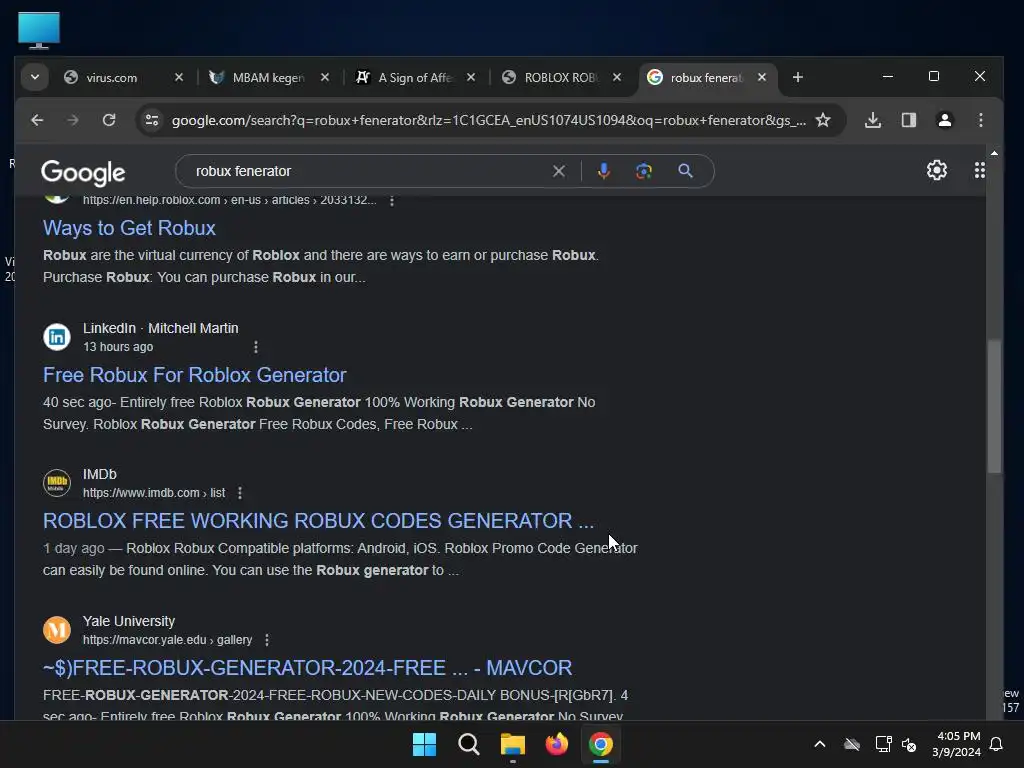The width and height of the screenshot is (1024, 768).
Task: Close the ROBLOX ROBUX tab
Action: [616, 77]
